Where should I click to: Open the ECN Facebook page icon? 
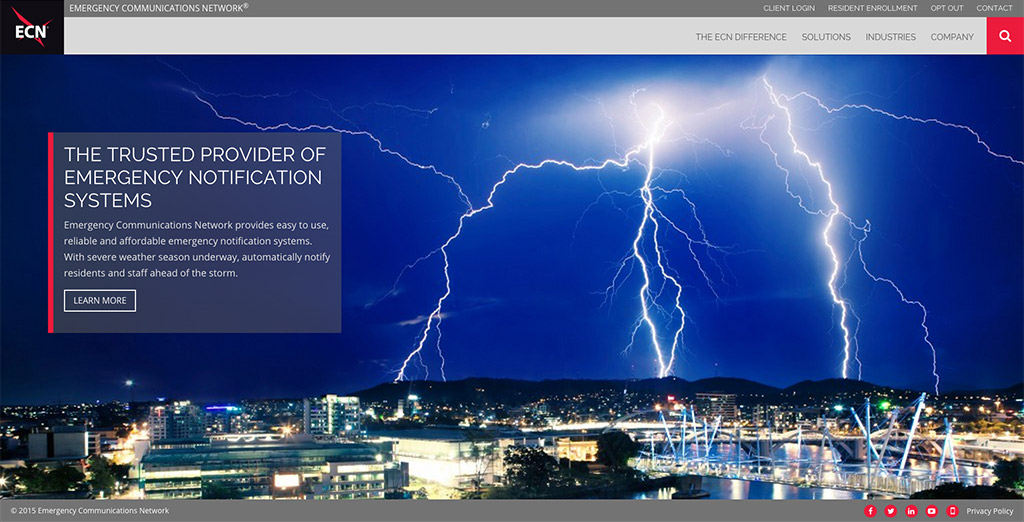(x=870, y=511)
